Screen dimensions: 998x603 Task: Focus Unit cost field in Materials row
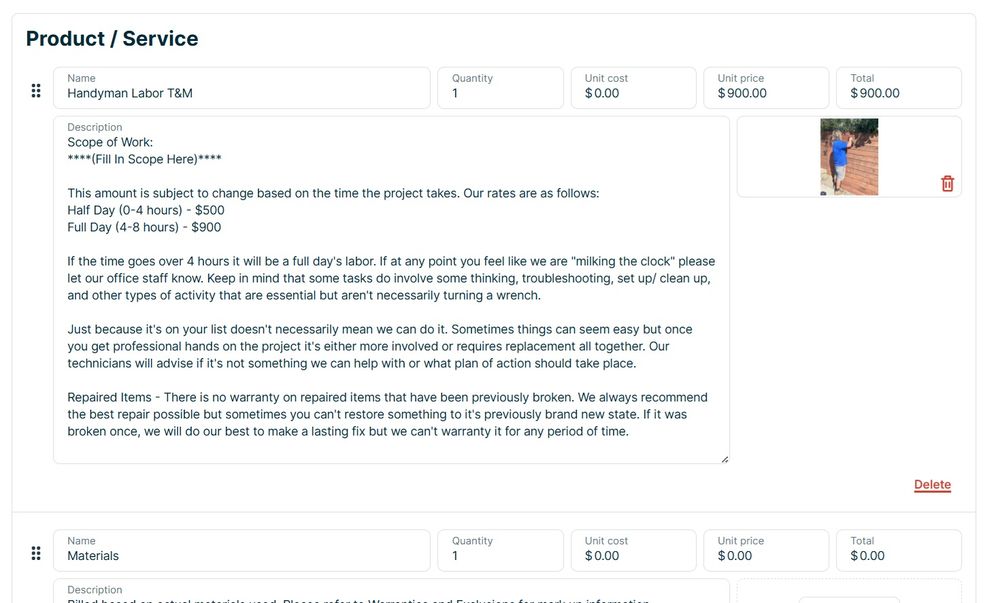pos(633,556)
